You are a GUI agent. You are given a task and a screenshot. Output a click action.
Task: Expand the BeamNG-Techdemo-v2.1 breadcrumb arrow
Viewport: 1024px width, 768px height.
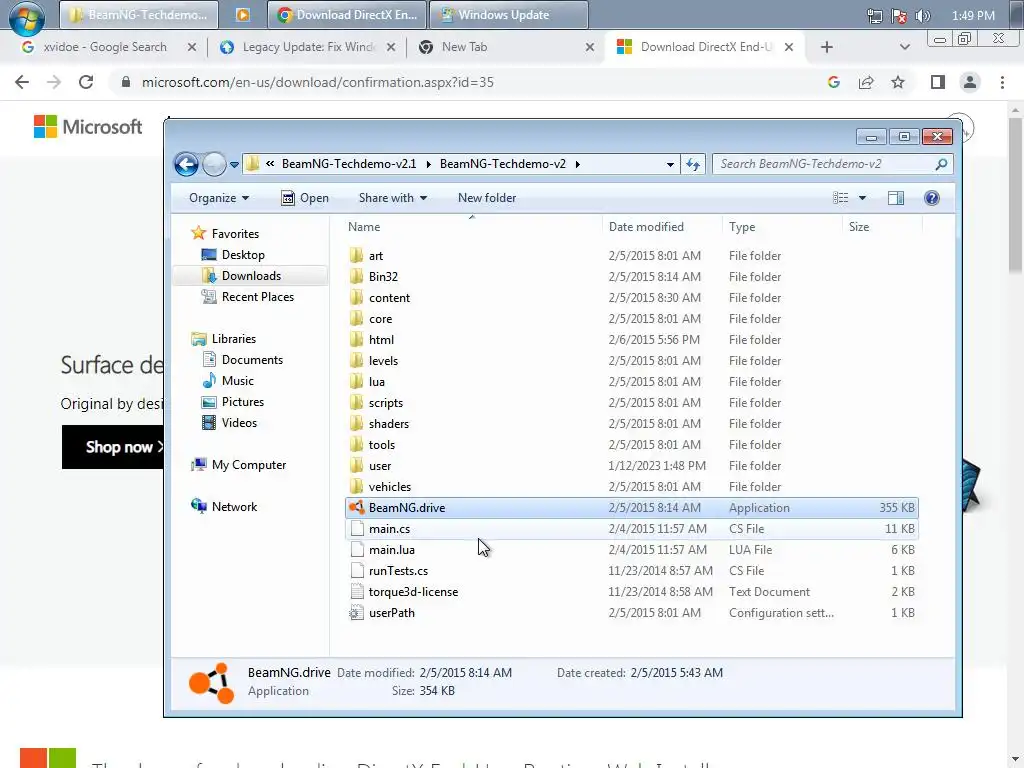coord(428,164)
